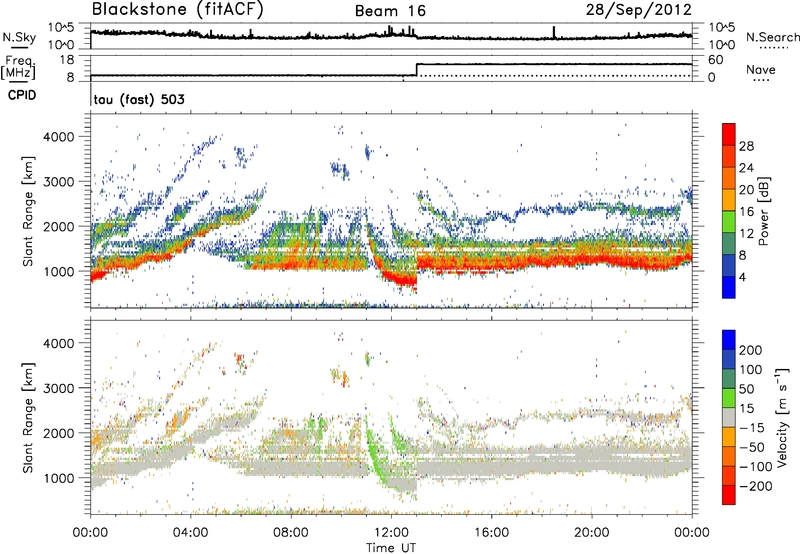This screenshot has width=800, height=554.
Task: Click the '04:00' time tick label
Action: [190, 533]
